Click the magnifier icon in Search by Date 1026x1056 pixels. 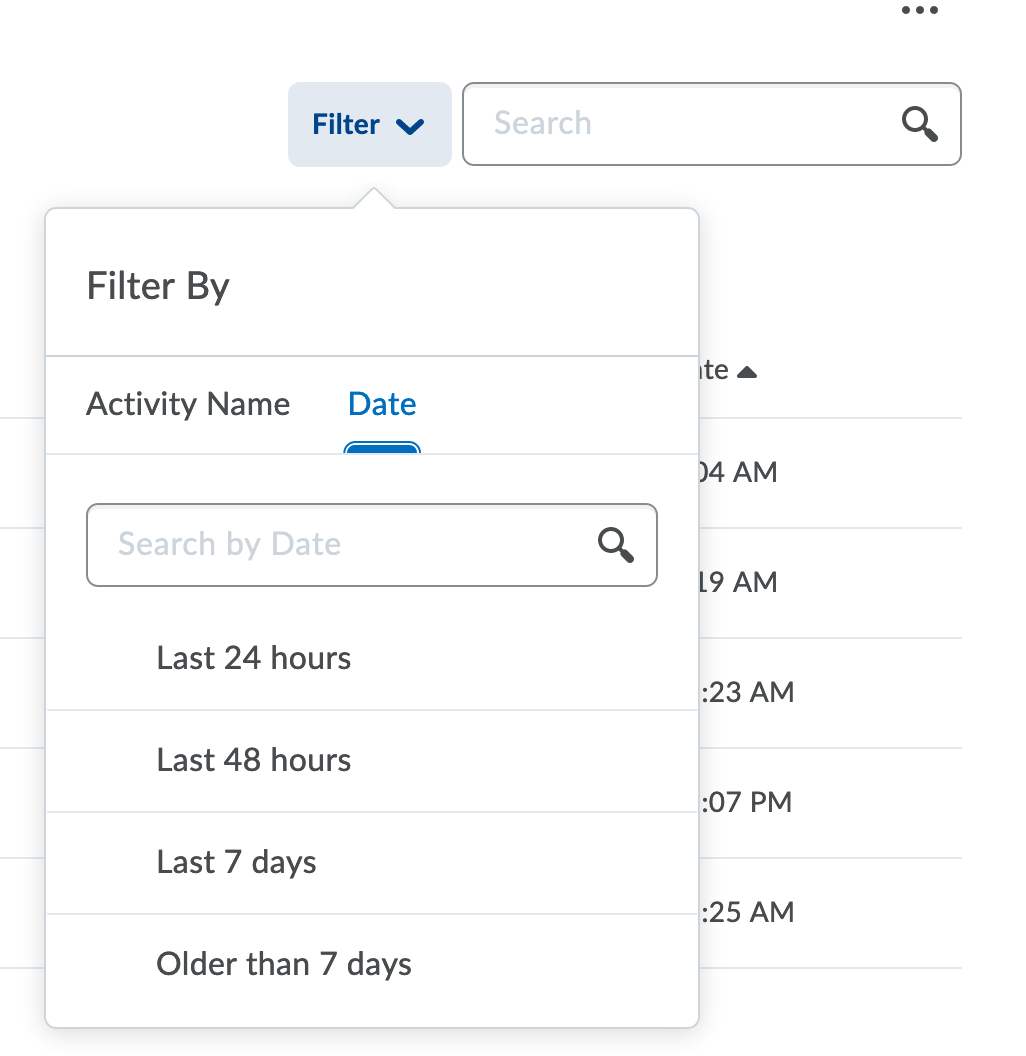tap(615, 545)
